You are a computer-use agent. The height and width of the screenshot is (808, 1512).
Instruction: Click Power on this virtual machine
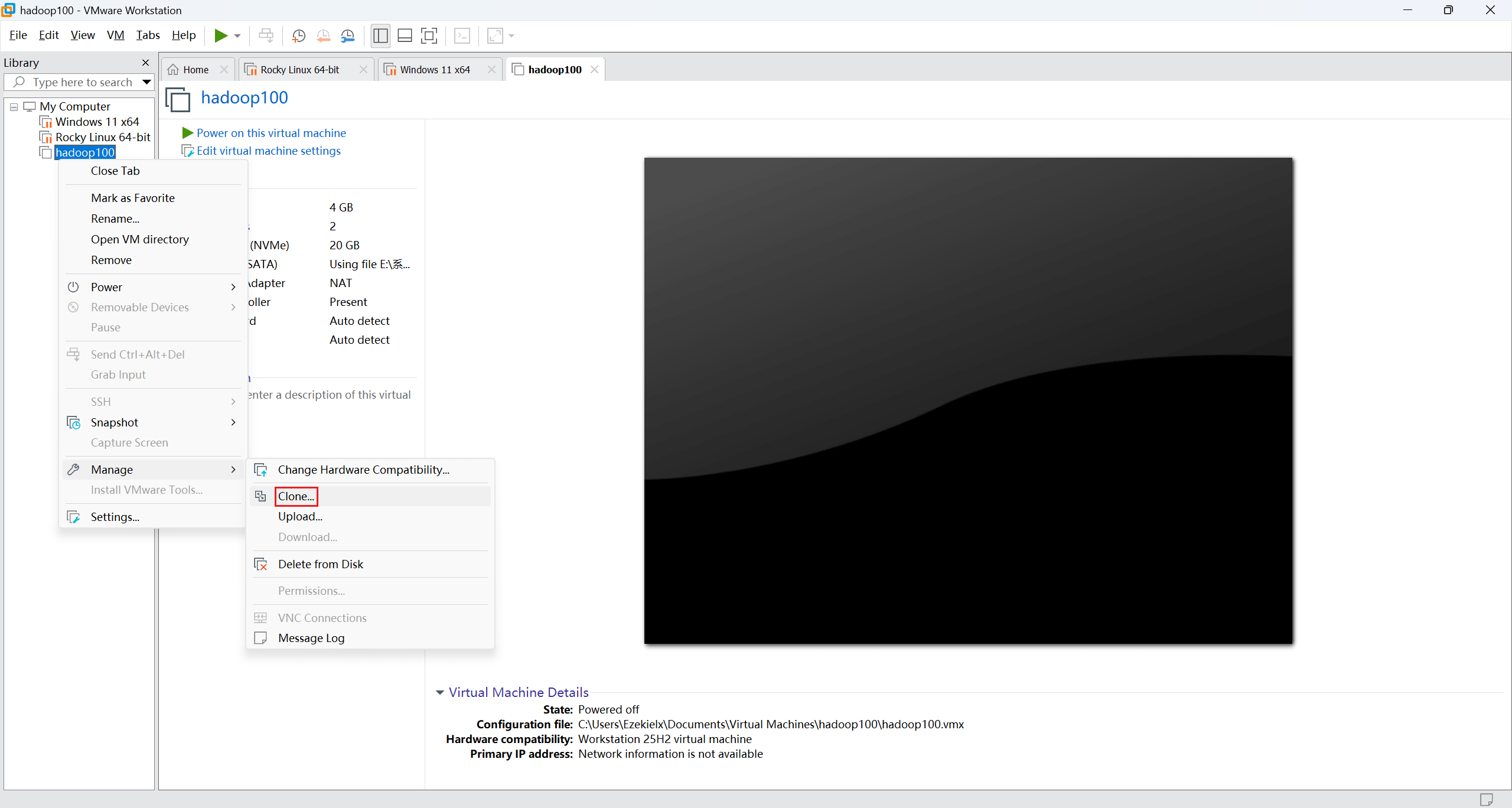(271, 133)
